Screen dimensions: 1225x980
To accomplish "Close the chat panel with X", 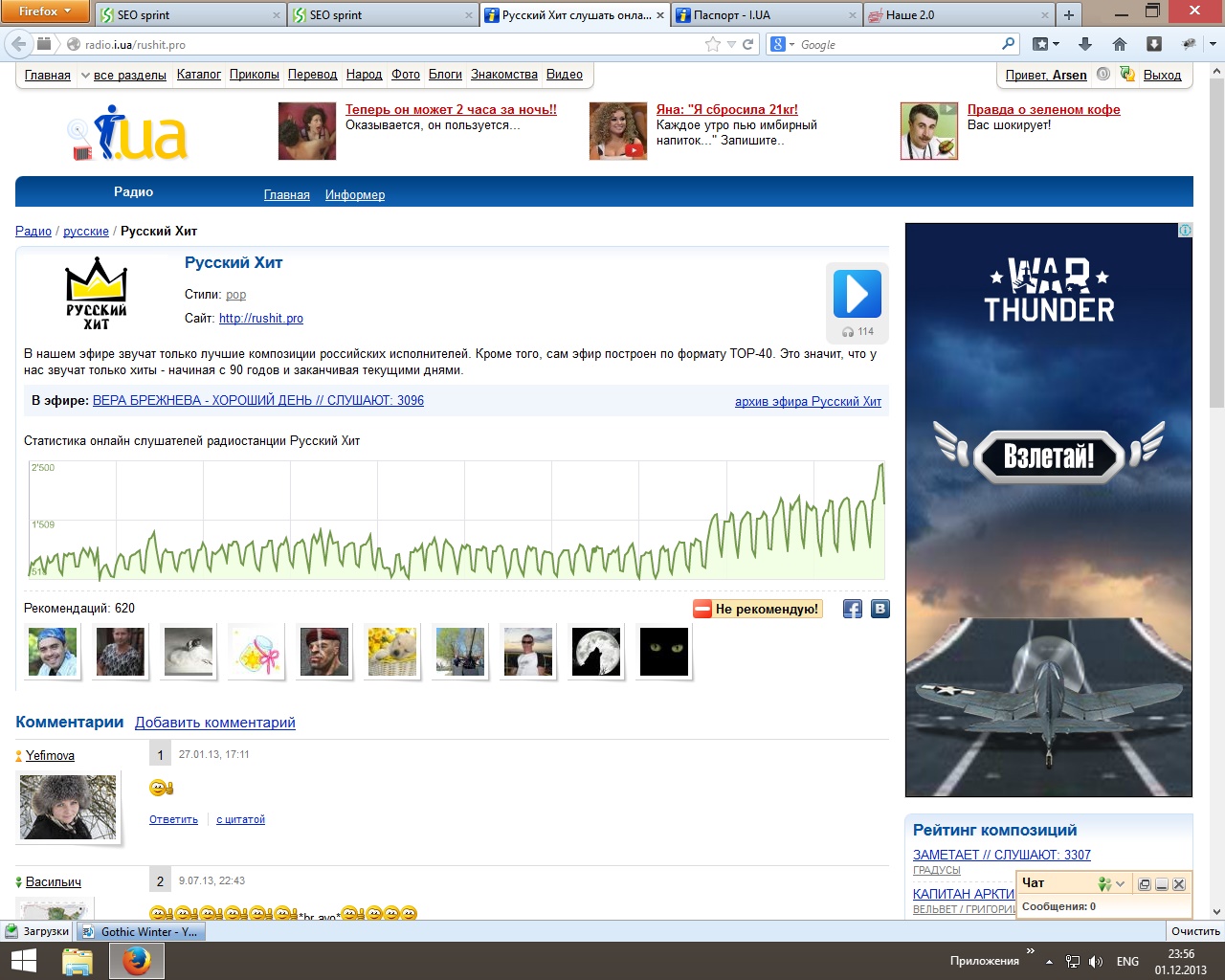I will [1179, 884].
